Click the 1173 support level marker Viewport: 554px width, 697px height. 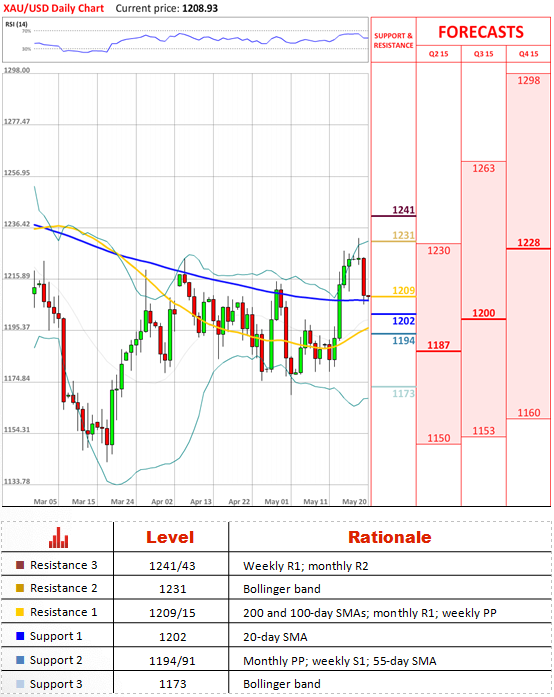pyautogui.click(x=404, y=393)
